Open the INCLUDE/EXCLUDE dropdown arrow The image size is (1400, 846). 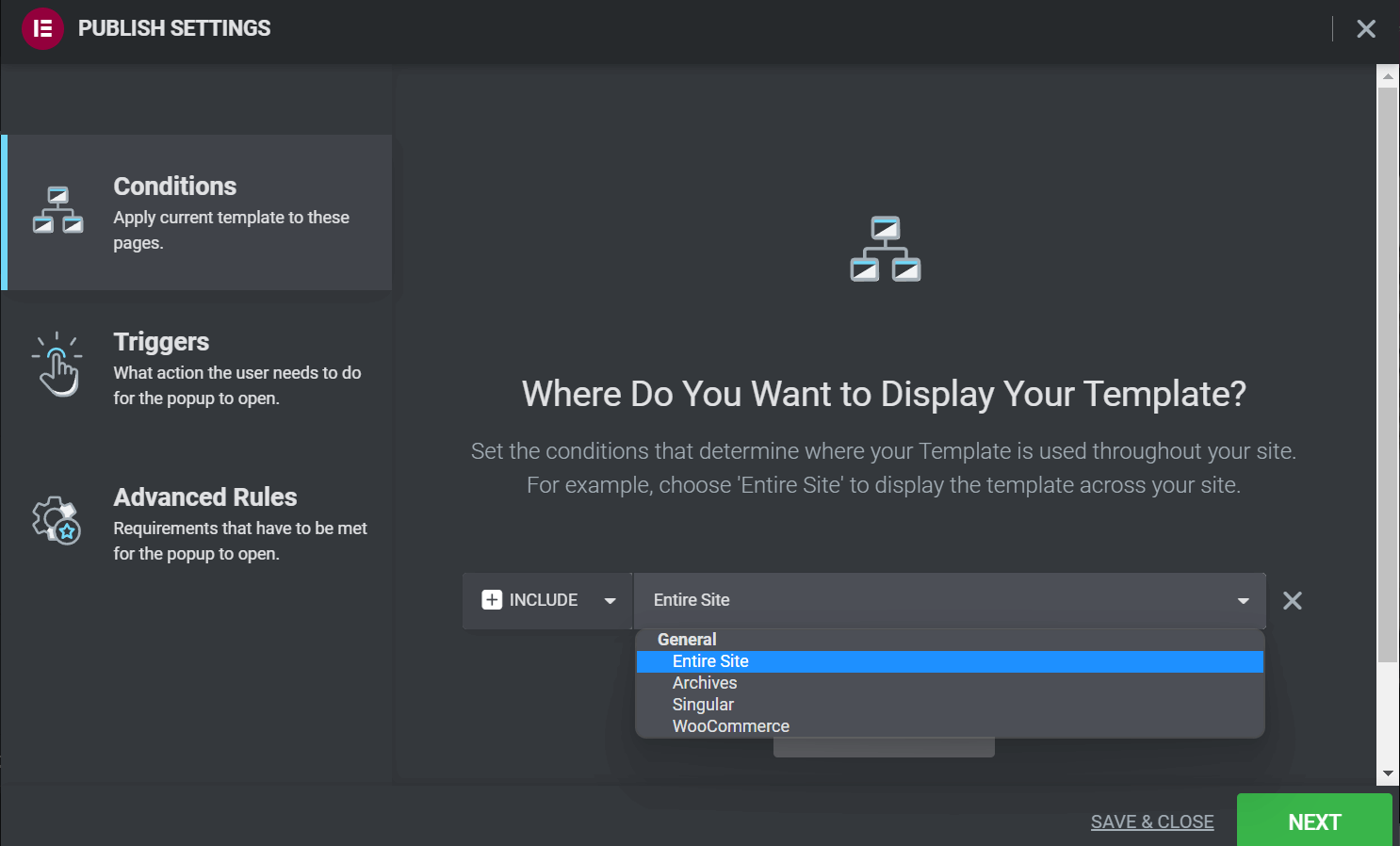610,600
